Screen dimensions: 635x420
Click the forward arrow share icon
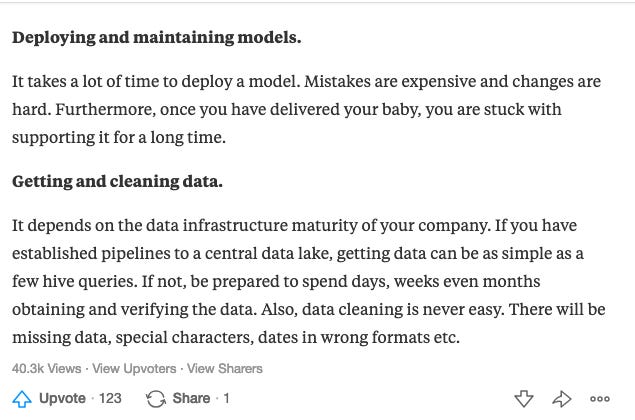tap(562, 399)
